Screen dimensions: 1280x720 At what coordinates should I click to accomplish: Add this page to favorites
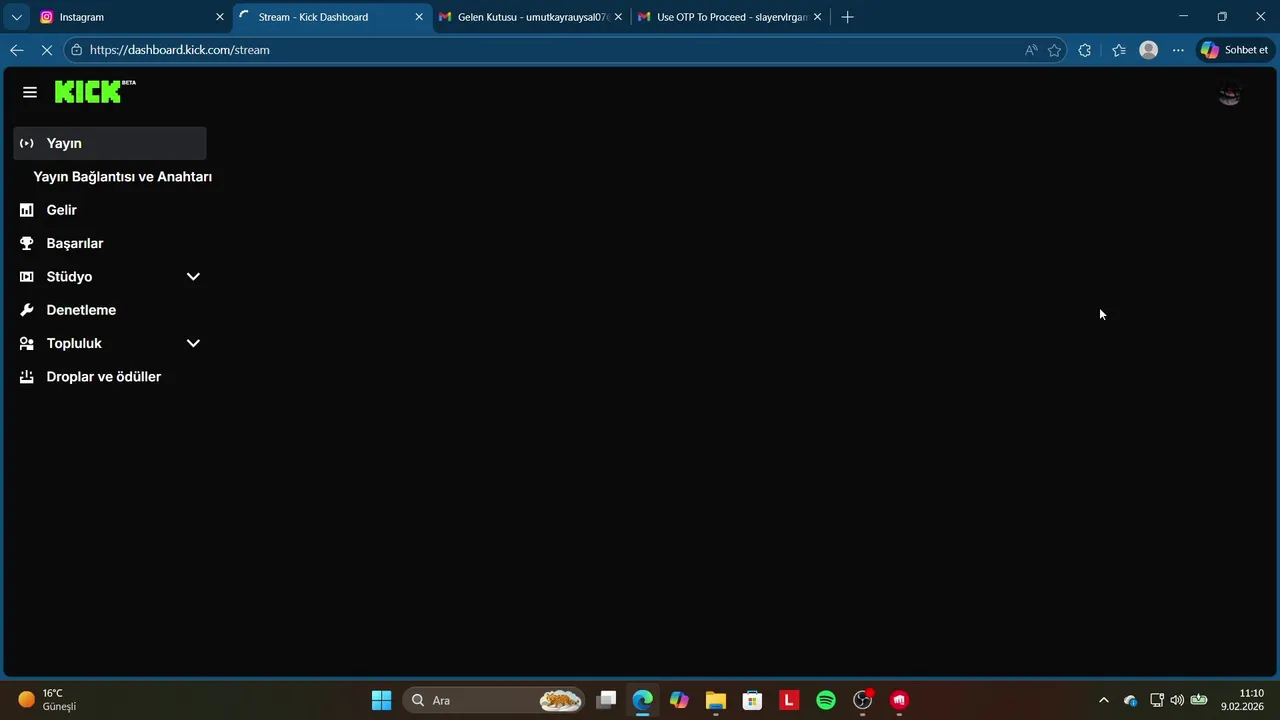[x=1054, y=50]
